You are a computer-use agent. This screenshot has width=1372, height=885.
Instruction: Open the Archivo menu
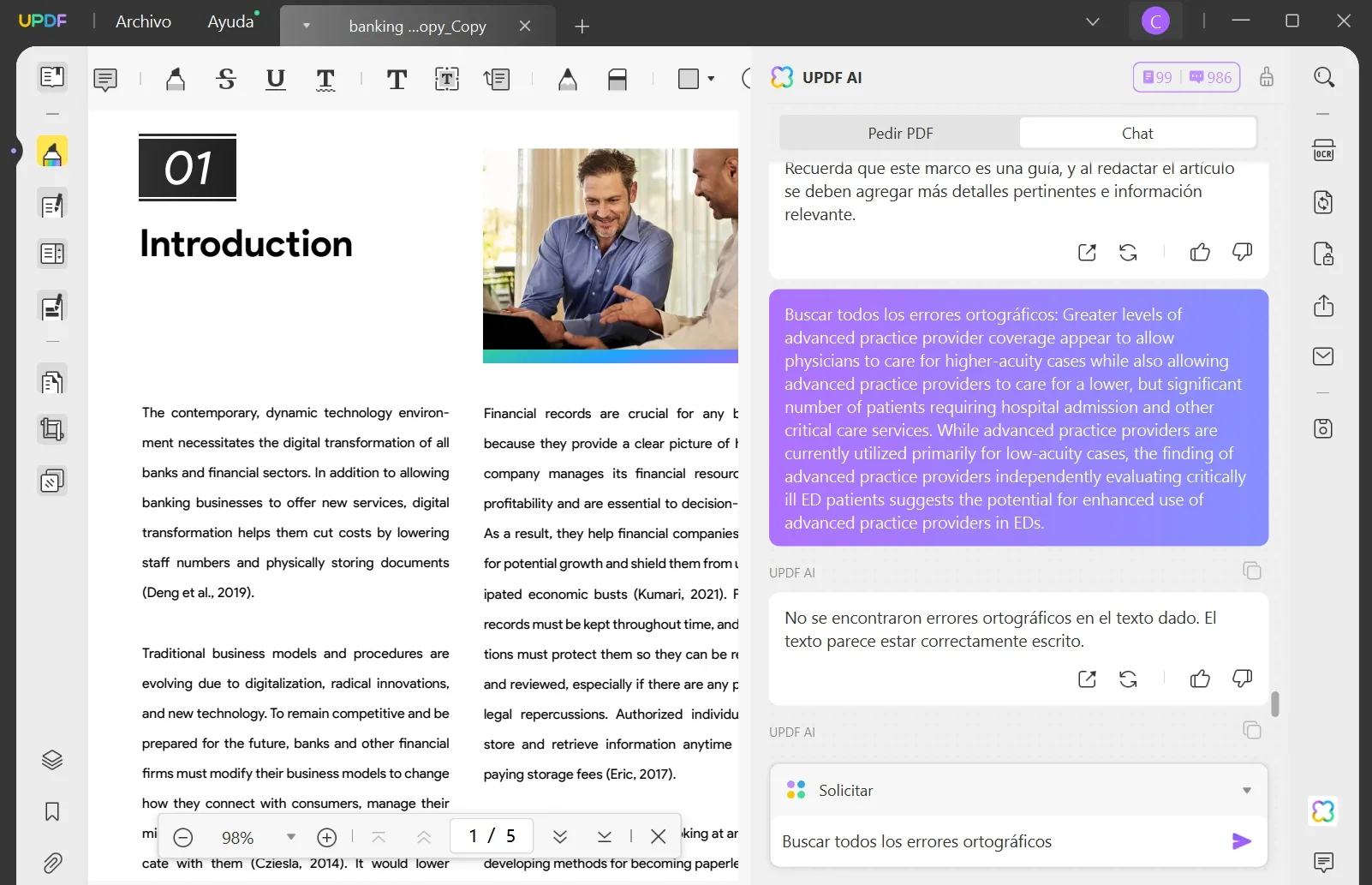144,22
